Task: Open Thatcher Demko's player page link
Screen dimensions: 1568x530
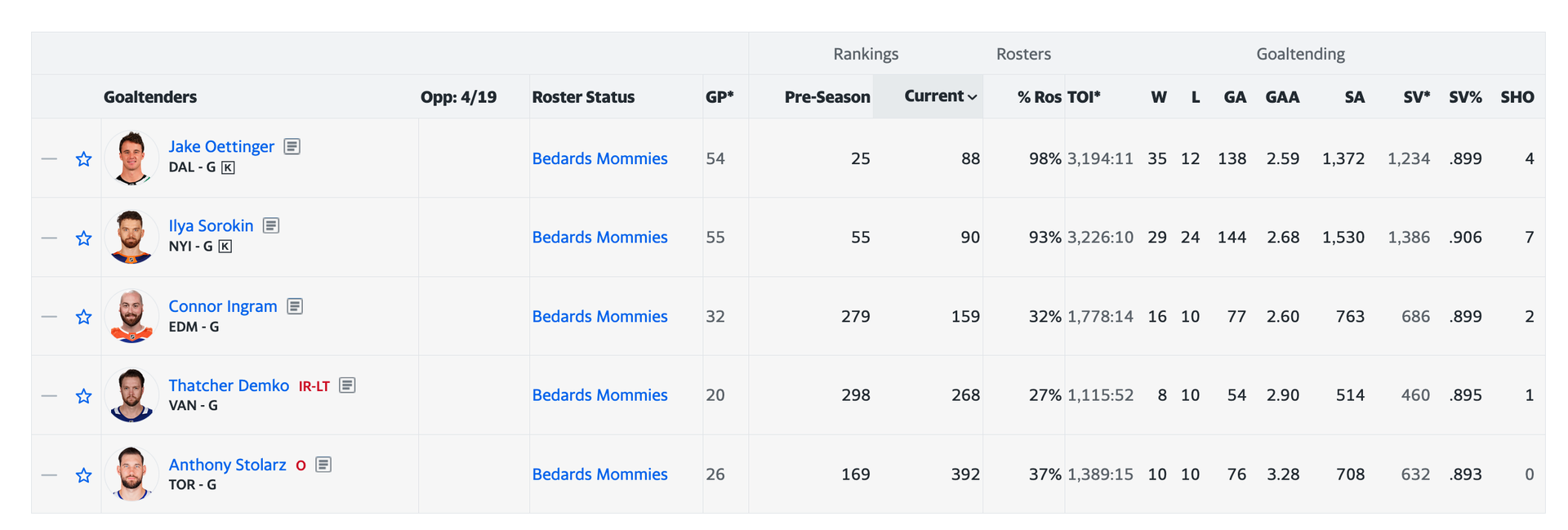Action: [229, 385]
